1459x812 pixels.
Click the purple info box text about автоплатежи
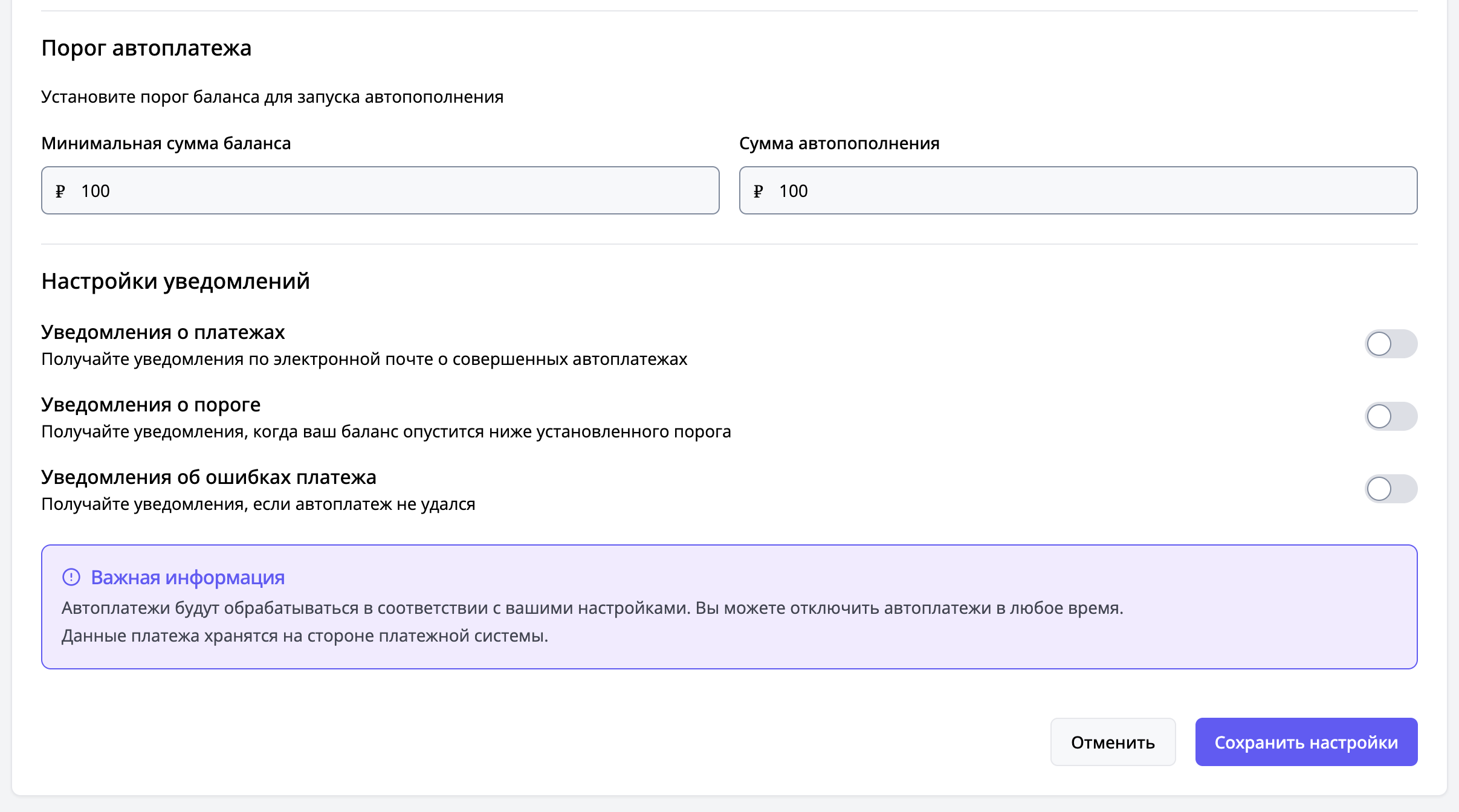pos(592,608)
